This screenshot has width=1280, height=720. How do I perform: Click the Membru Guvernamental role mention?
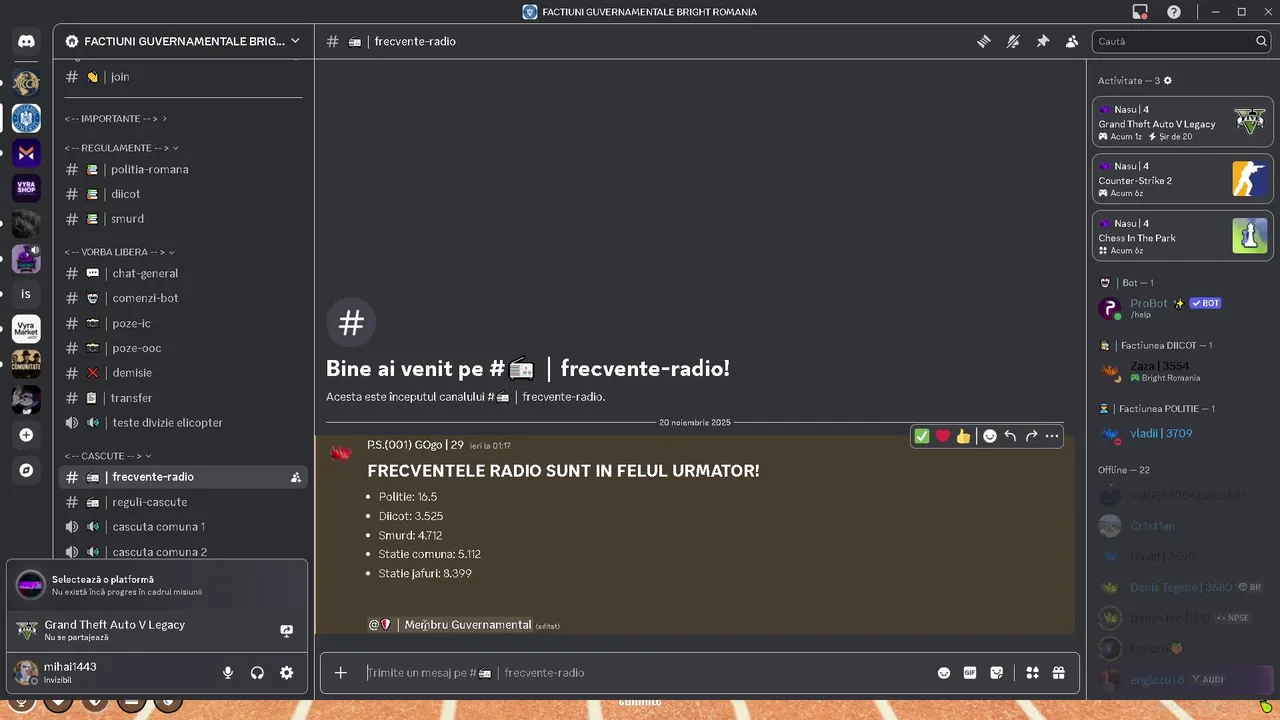pos(450,625)
